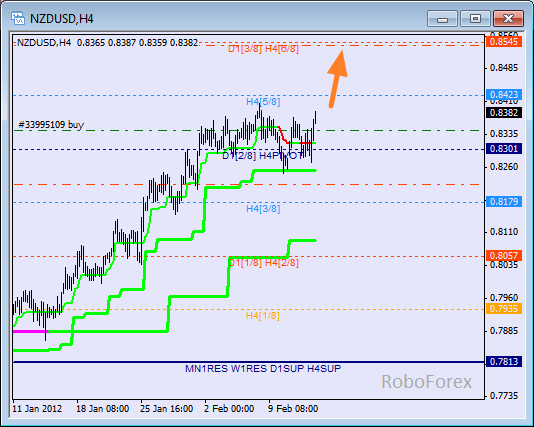Click the H4[3/8] level label

[263, 208]
